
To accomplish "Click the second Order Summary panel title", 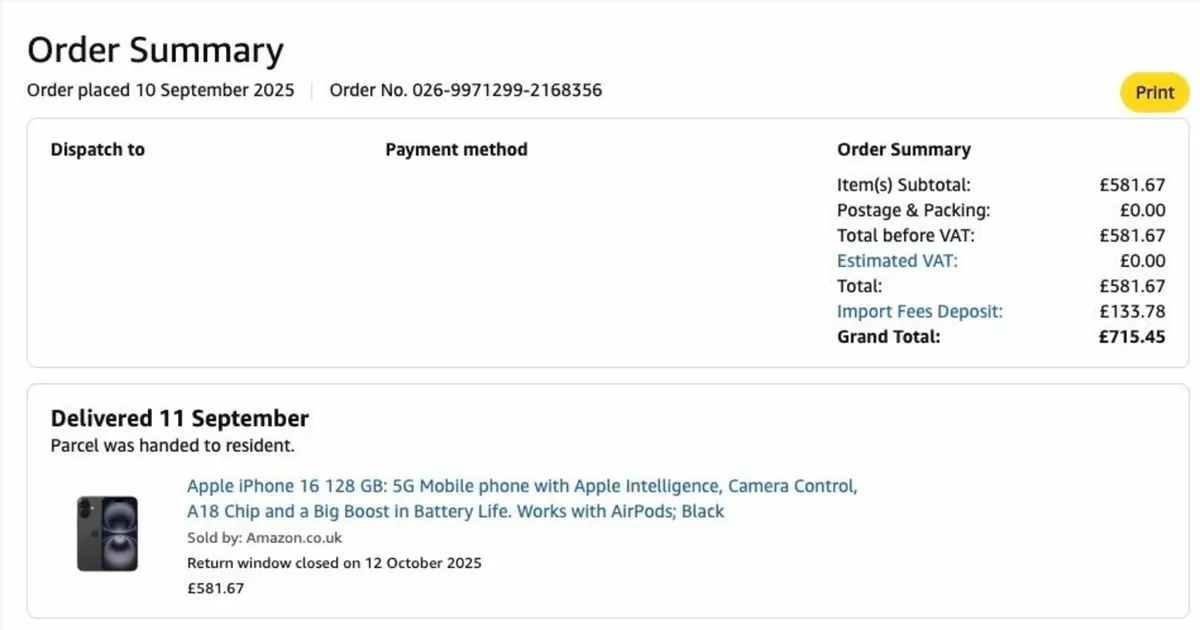I will [x=903, y=149].
